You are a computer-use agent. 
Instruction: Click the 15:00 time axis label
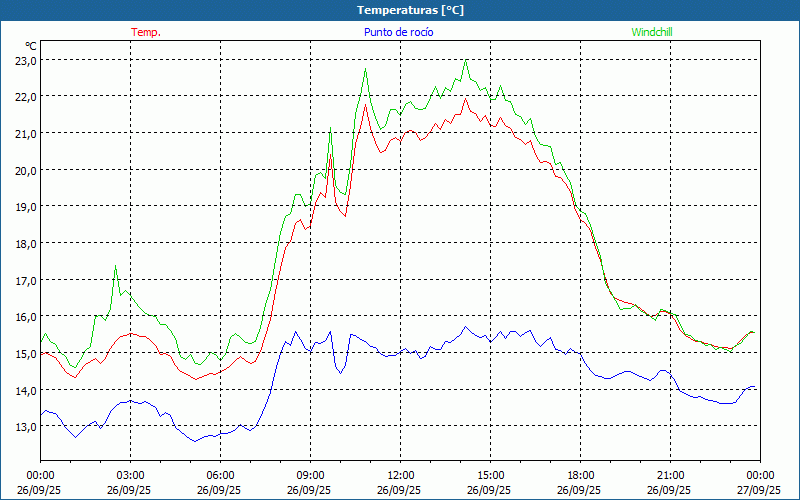click(490, 475)
